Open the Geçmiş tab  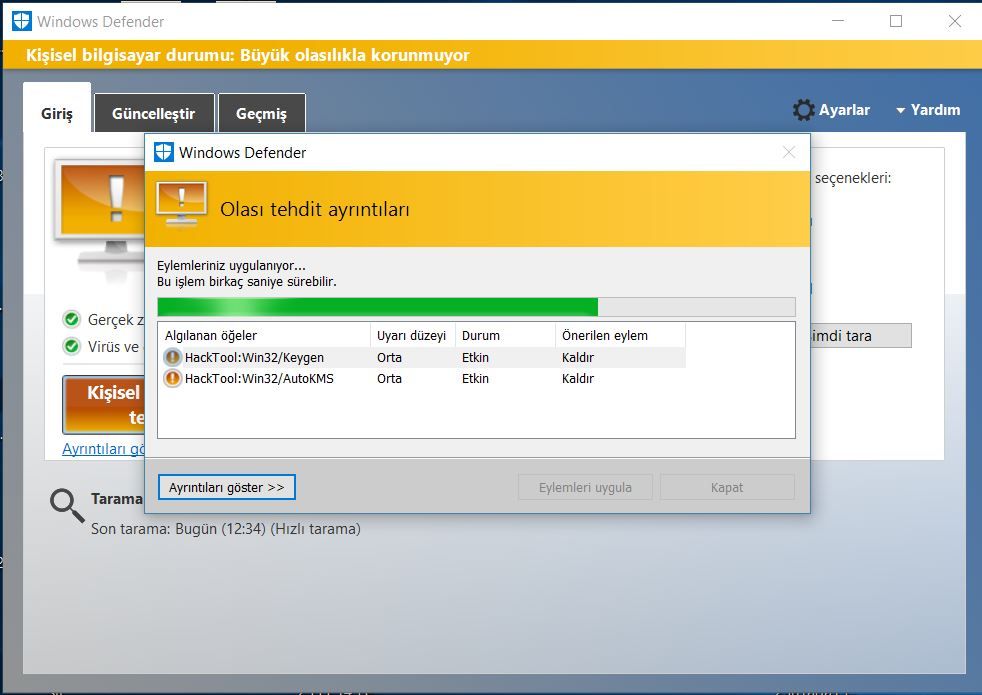(262, 113)
